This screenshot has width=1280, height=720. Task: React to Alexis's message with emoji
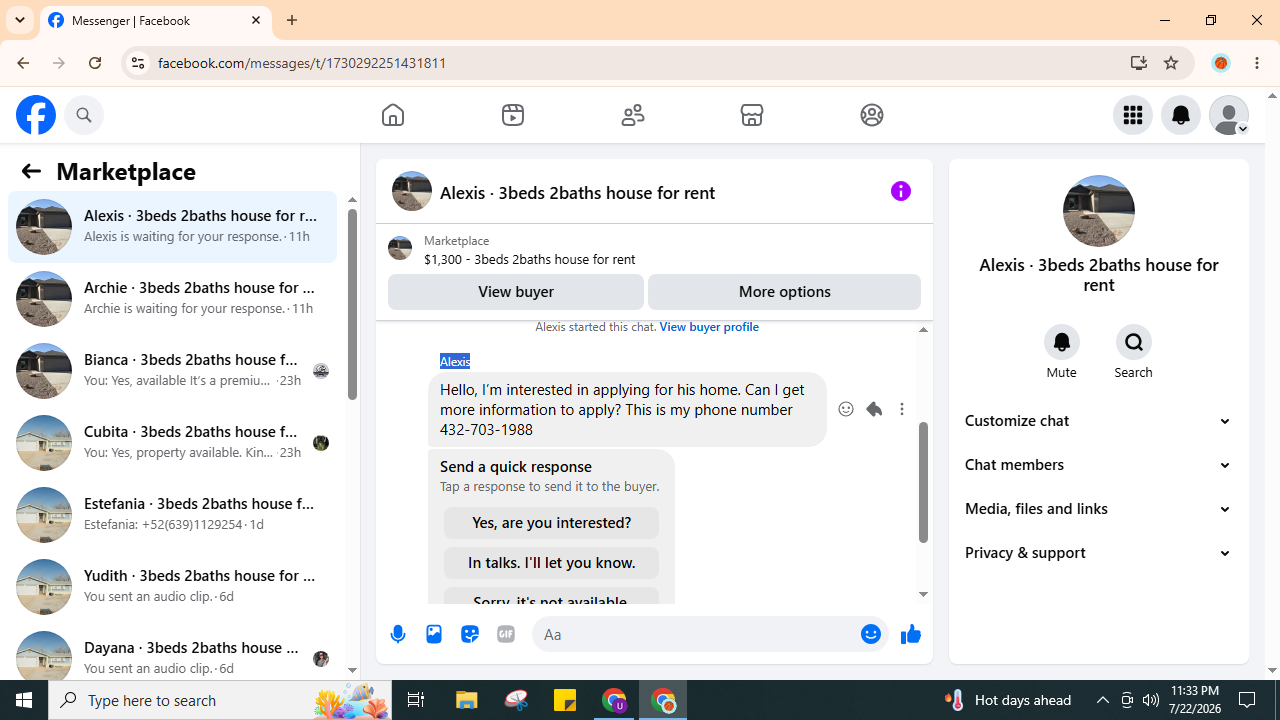pyautogui.click(x=846, y=409)
